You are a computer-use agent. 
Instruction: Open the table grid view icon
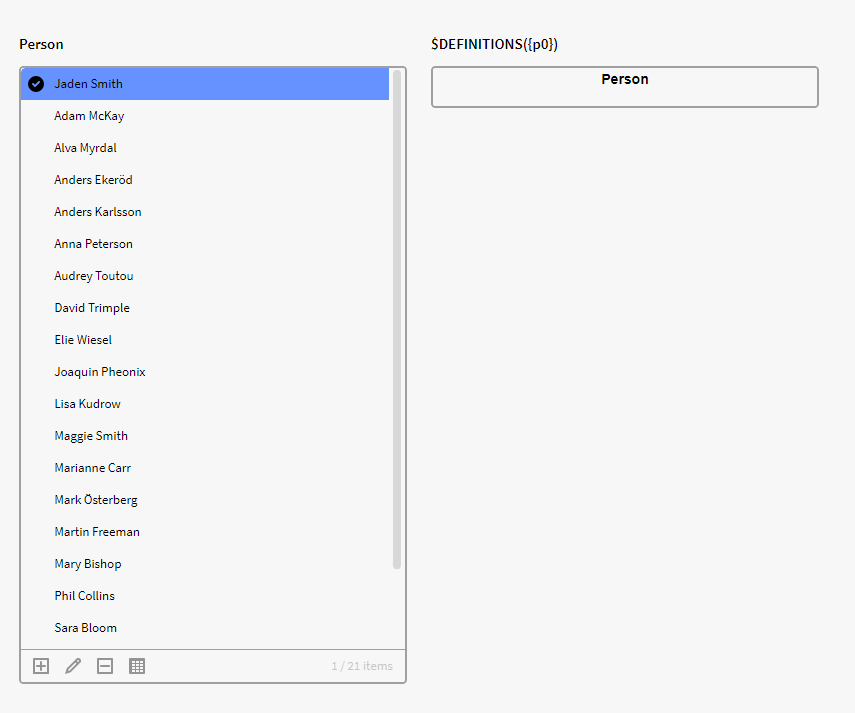pos(137,666)
